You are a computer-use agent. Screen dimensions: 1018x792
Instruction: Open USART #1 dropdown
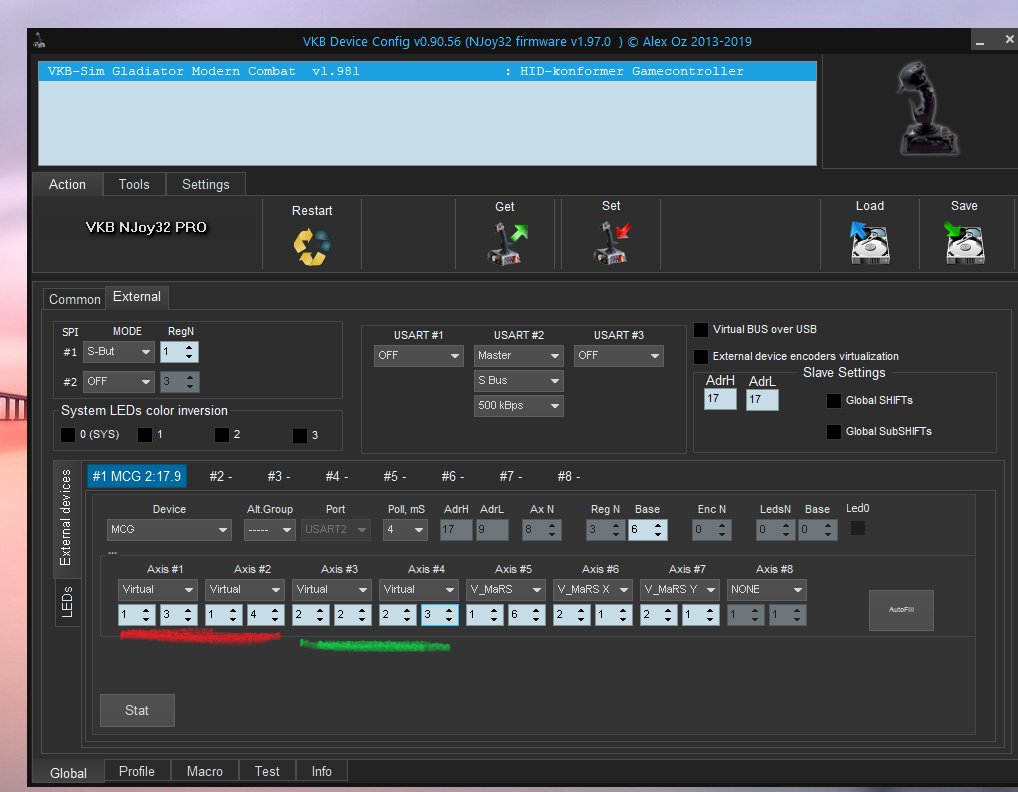tap(418, 356)
